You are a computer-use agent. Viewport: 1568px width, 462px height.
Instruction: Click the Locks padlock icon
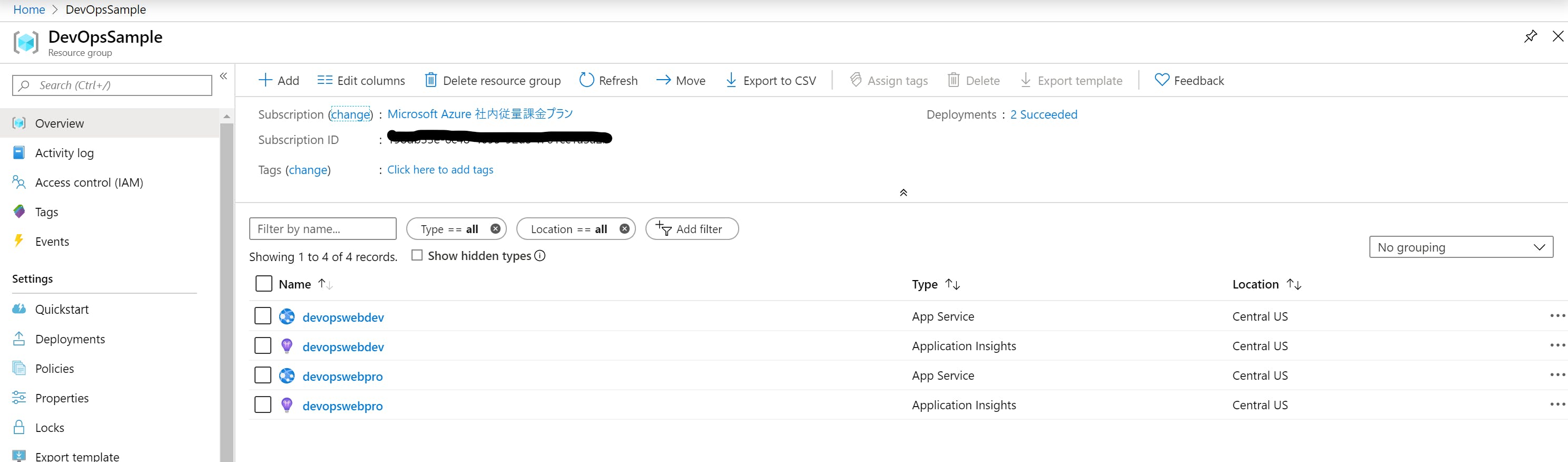(x=19, y=427)
